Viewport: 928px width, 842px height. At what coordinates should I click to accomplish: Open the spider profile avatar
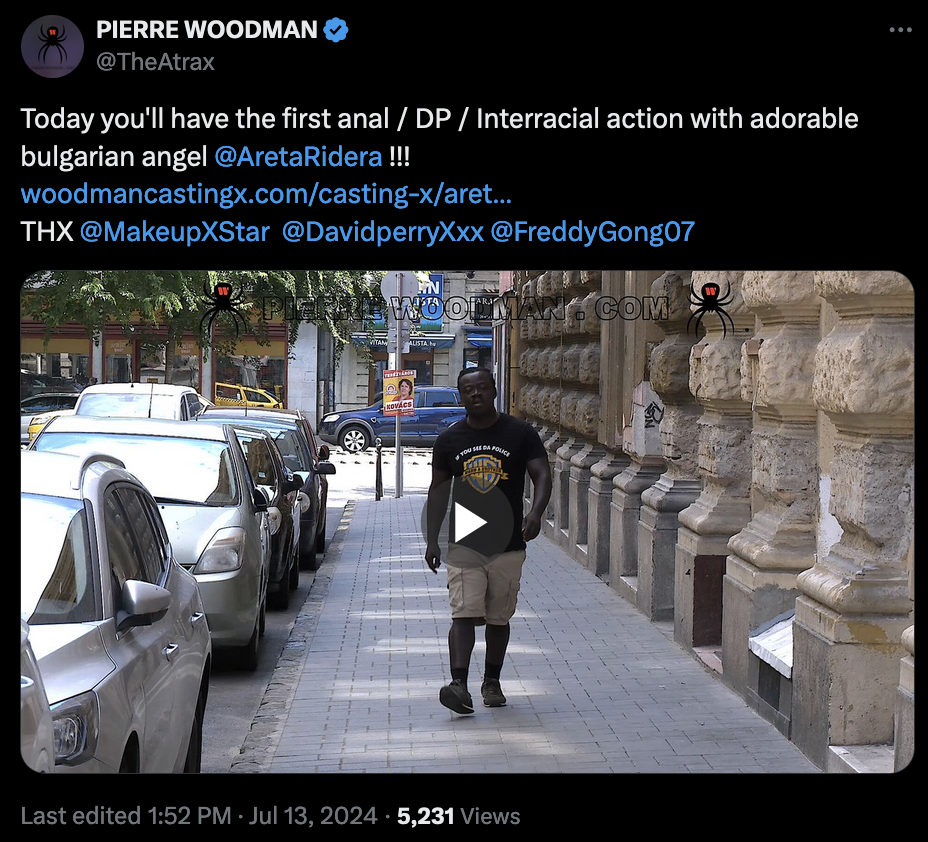52,46
